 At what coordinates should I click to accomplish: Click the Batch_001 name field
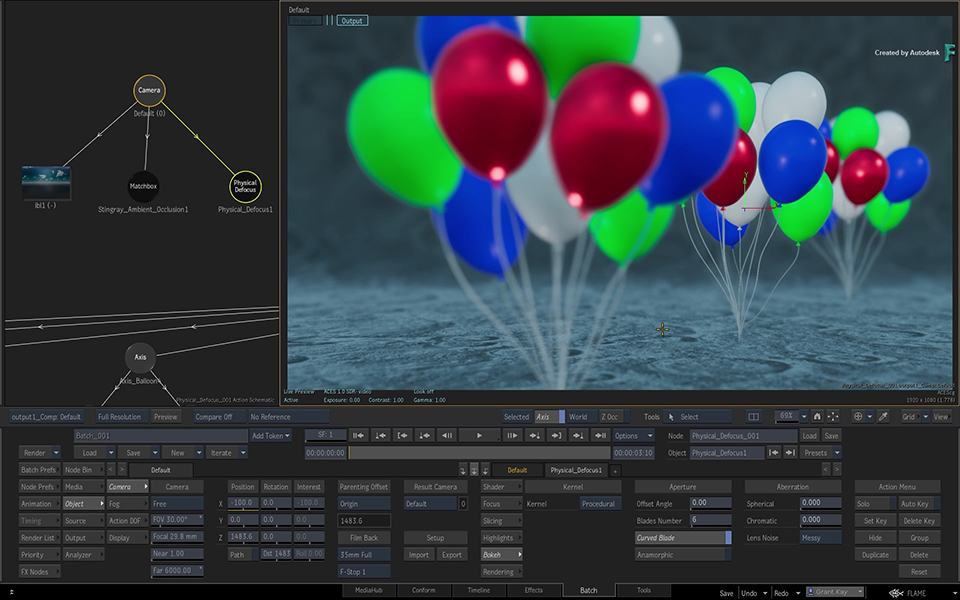[161, 435]
